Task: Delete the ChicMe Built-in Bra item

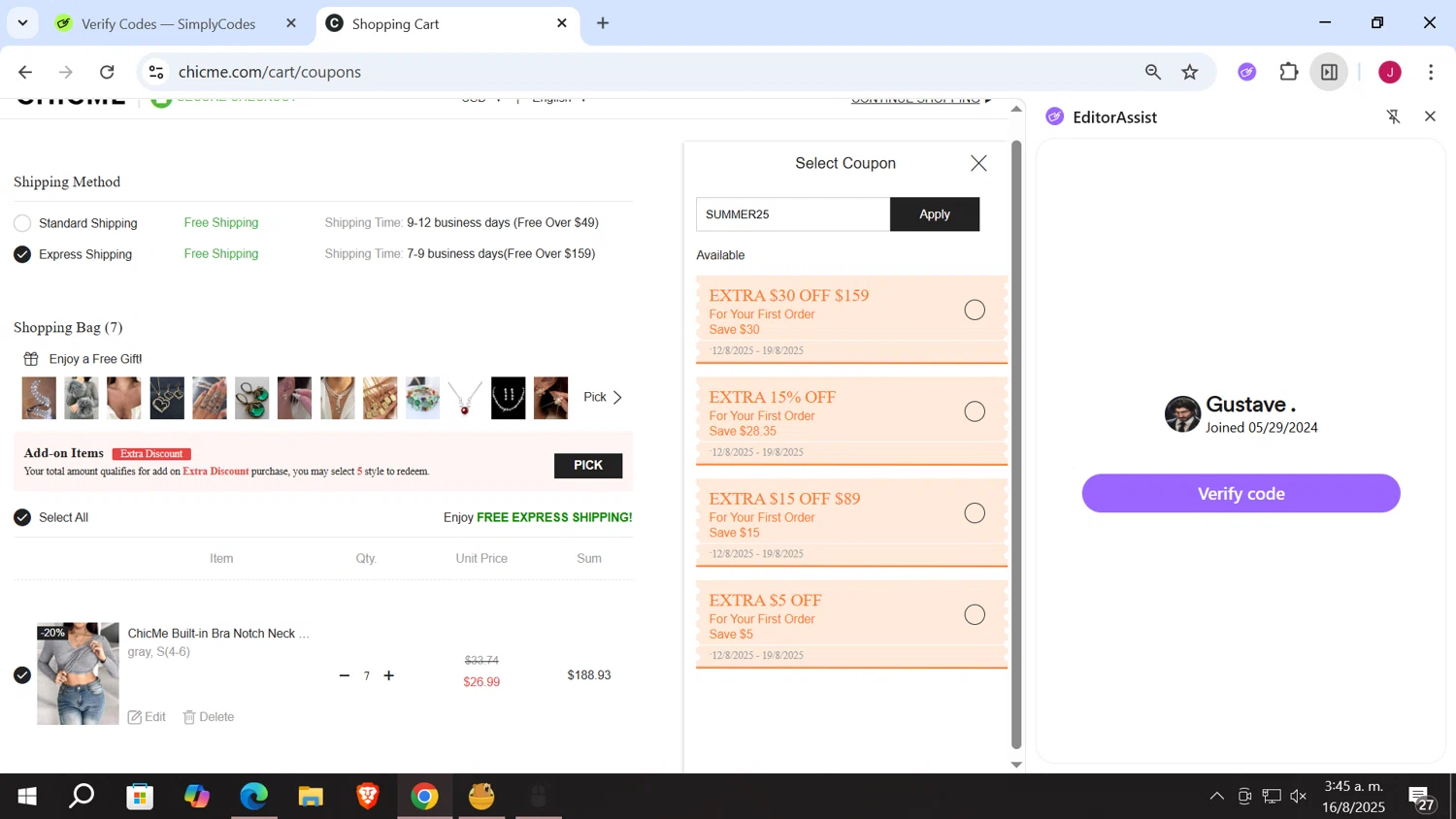Action: coord(209,717)
